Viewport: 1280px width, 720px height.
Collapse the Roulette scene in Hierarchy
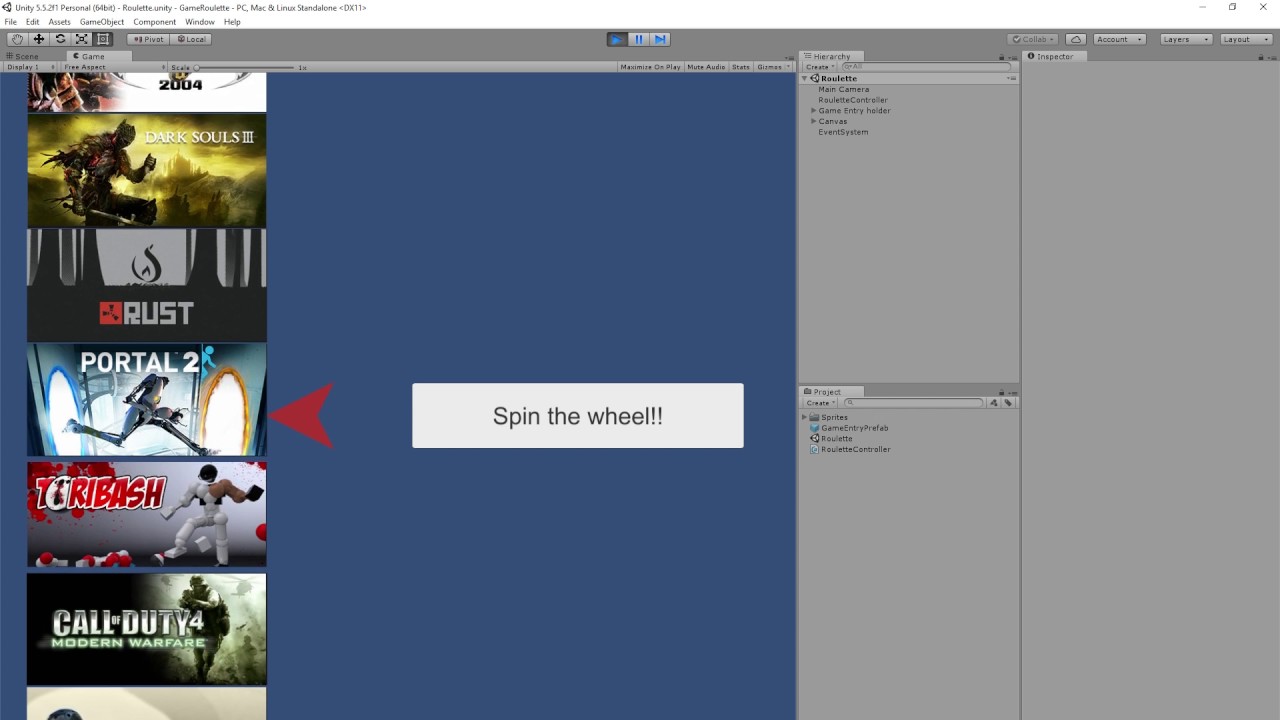804,78
